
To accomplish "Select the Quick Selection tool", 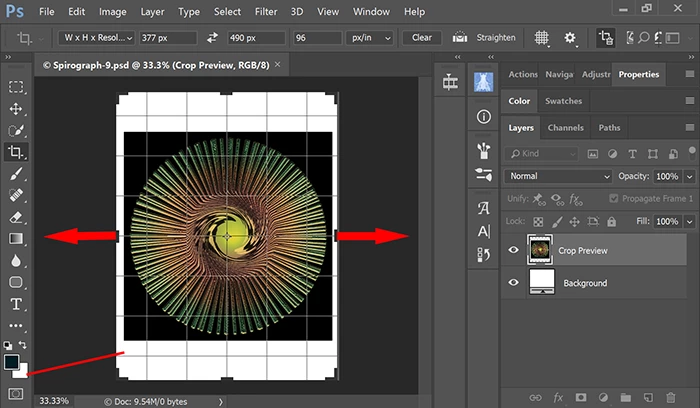I will click(x=16, y=130).
